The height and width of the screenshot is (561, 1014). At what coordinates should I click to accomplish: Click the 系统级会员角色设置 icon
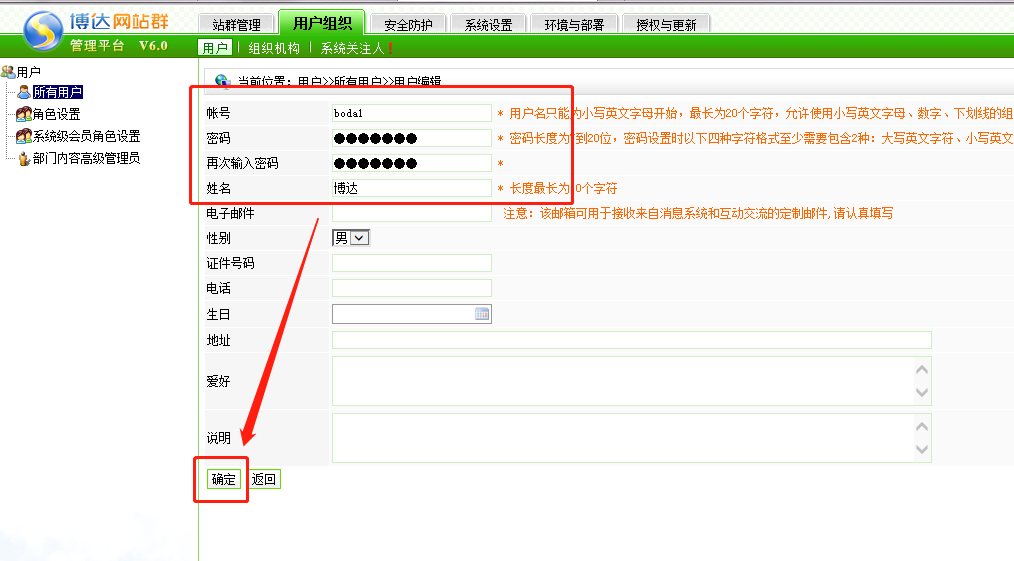[24, 136]
